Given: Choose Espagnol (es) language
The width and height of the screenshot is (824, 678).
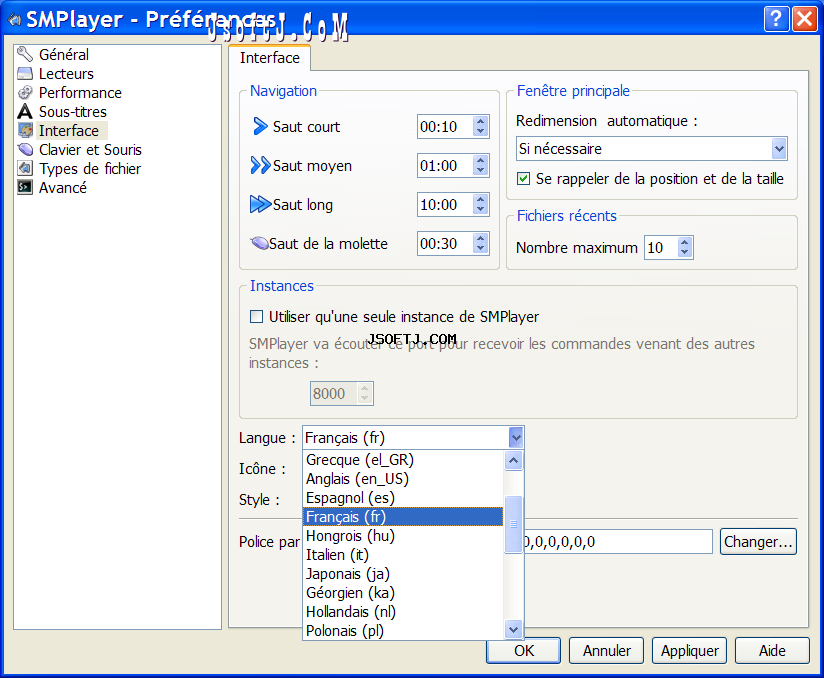Looking at the screenshot, I should [x=403, y=498].
